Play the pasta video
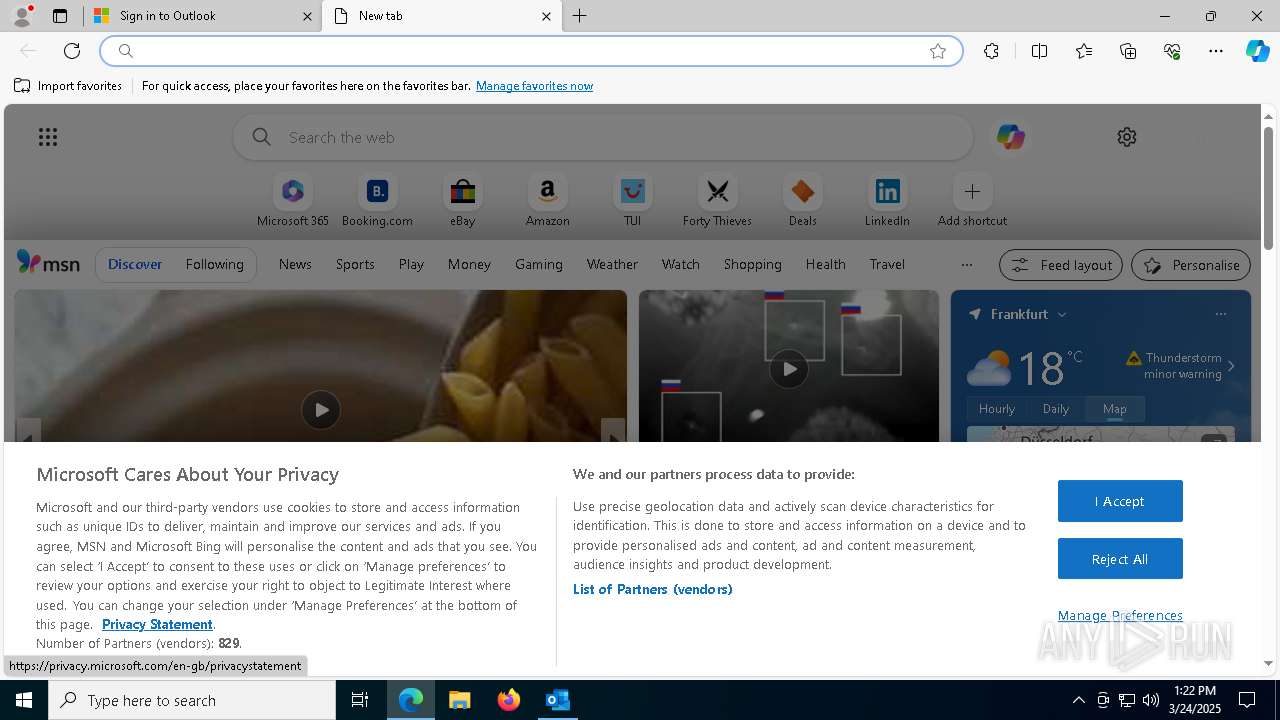Screen dimensions: 1280x720 pyautogui.click(x=321, y=410)
